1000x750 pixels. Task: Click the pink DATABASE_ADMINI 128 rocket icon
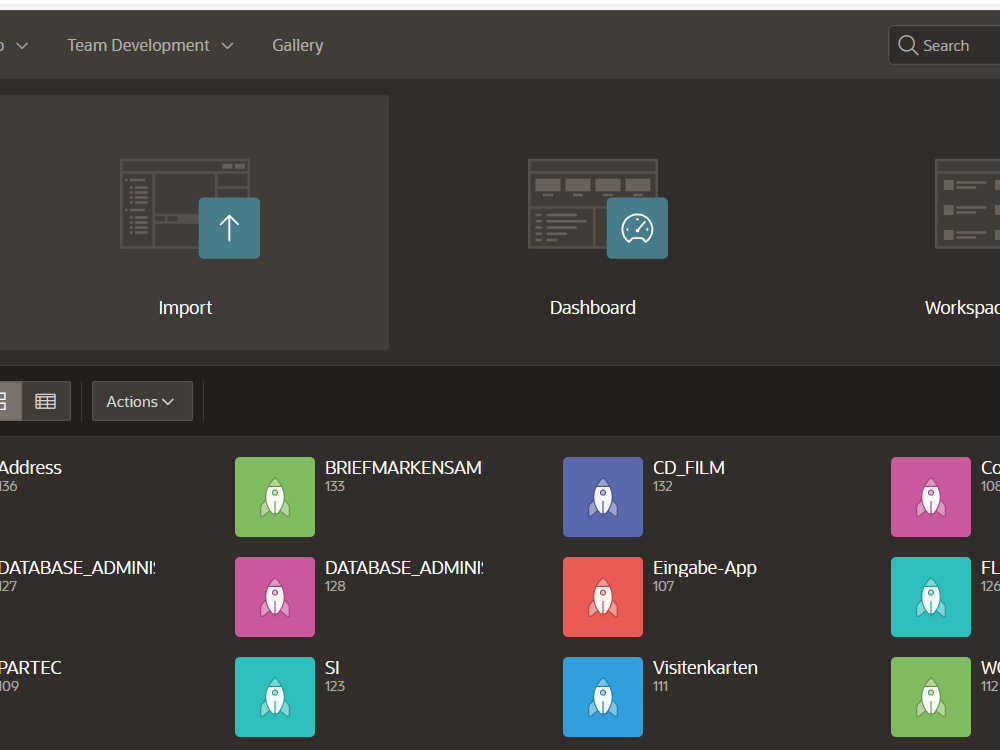tap(275, 597)
